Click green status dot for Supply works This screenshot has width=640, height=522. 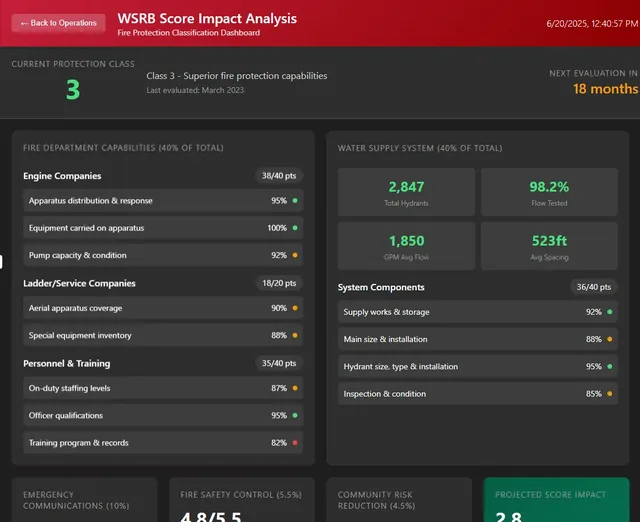609,312
